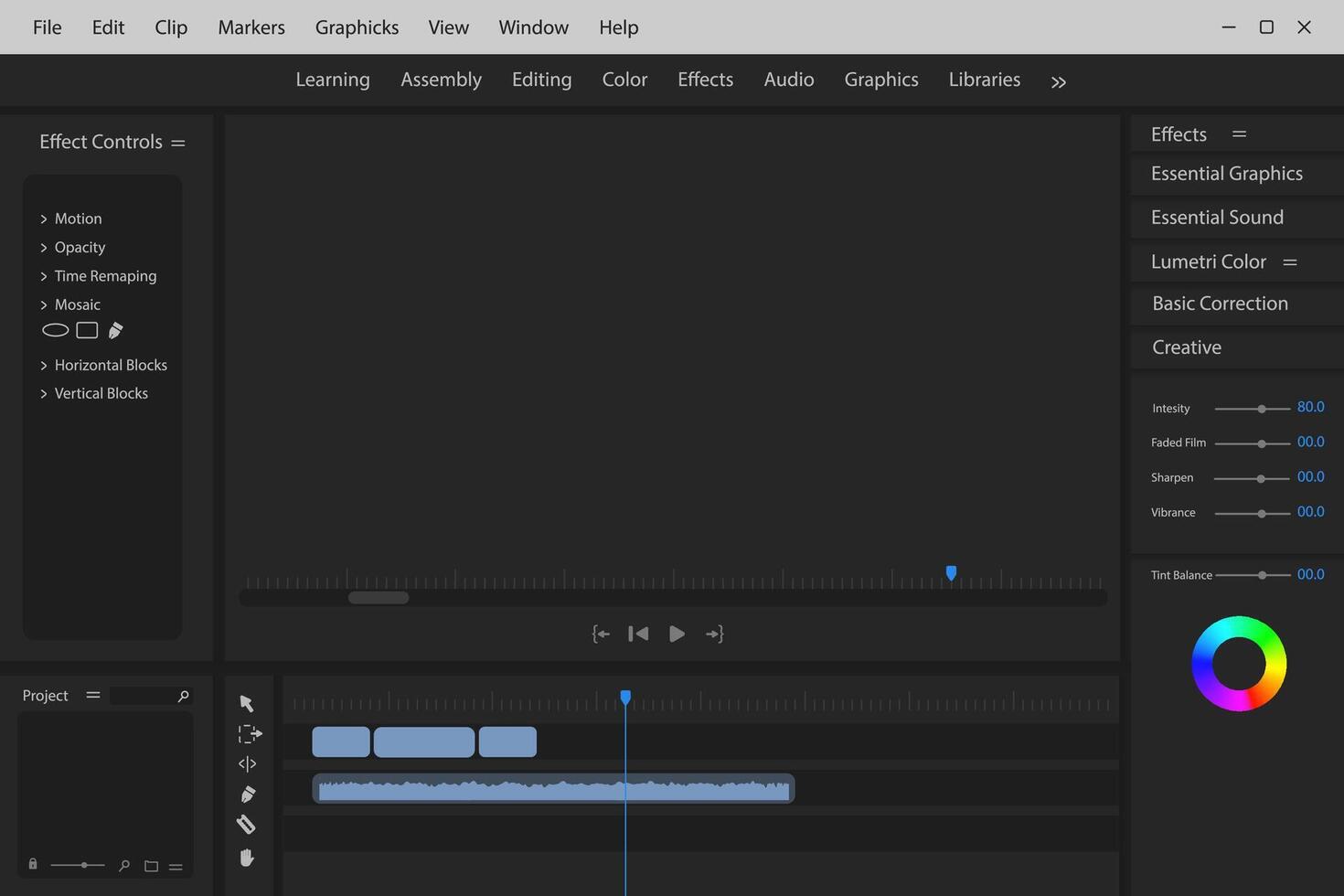Open the View menu
Viewport: 1344px width, 896px height.
[449, 27]
